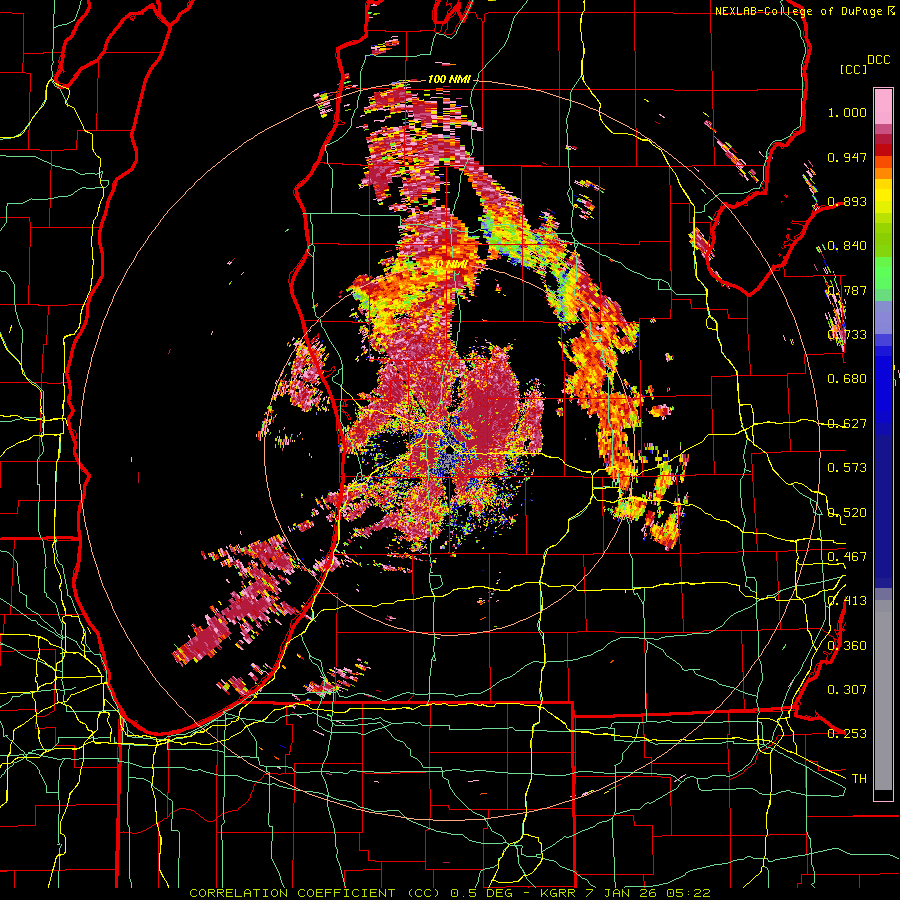Select the 0.893 legend value
Viewport: 900px width, 900px height.
click(x=847, y=201)
